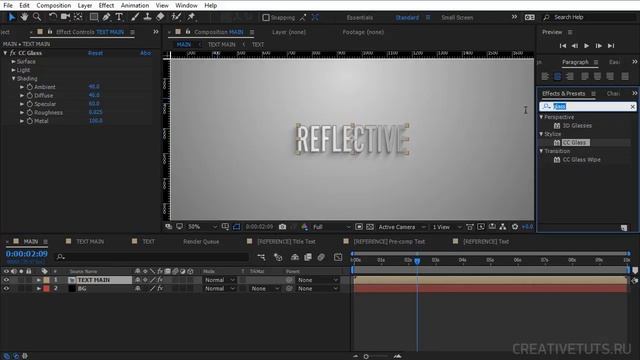Expand the Surface property group

coord(13,62)
